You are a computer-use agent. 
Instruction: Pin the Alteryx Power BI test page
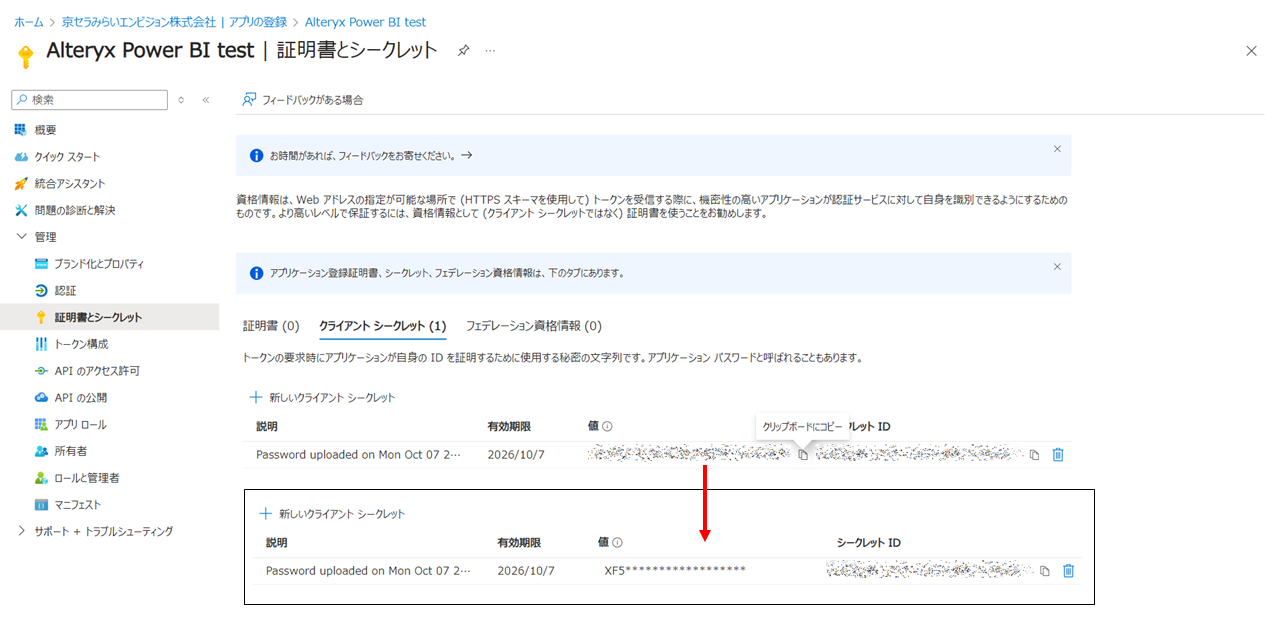463,50
